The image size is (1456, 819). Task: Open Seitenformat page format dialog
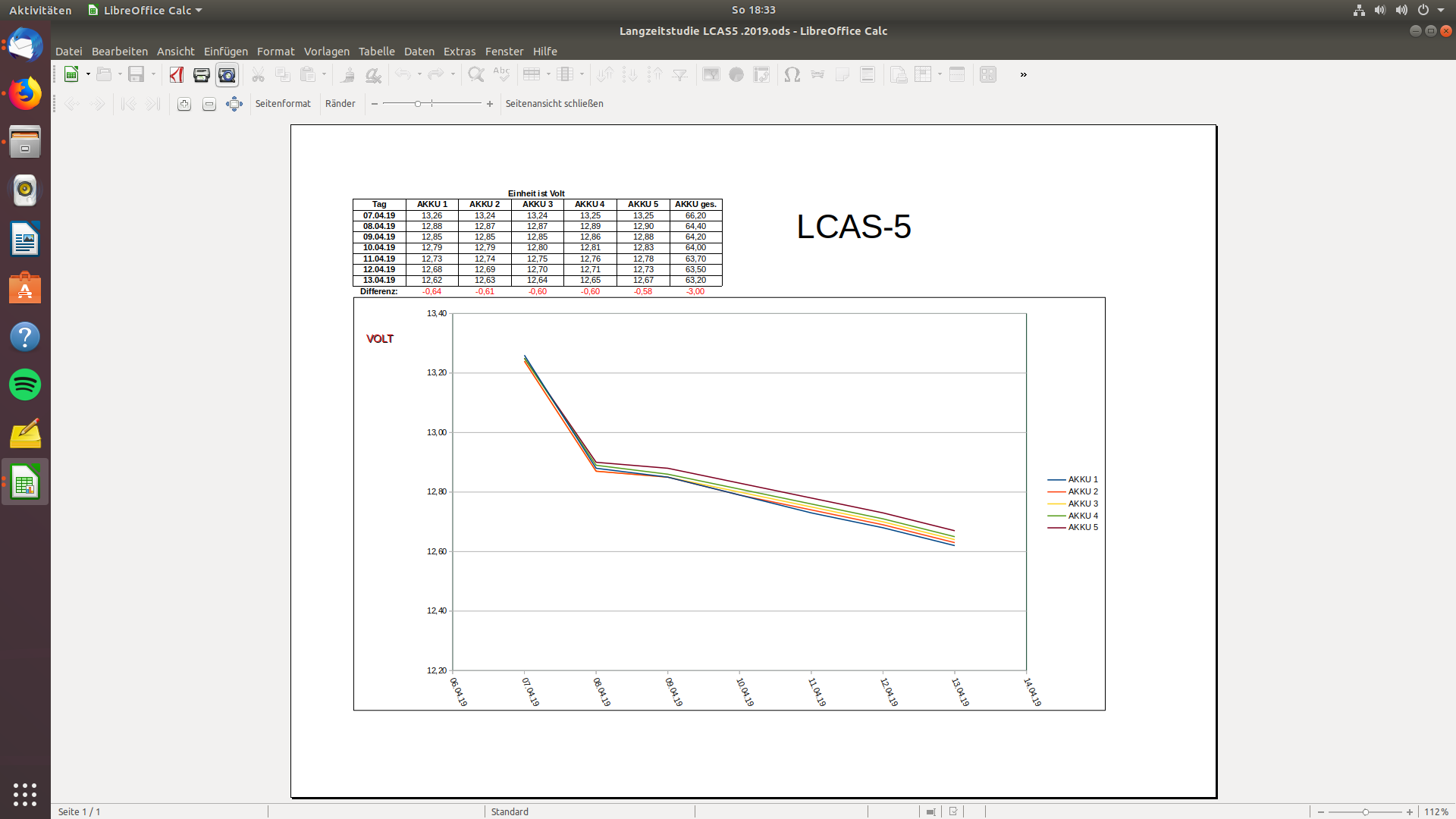[x=283, y=104]
